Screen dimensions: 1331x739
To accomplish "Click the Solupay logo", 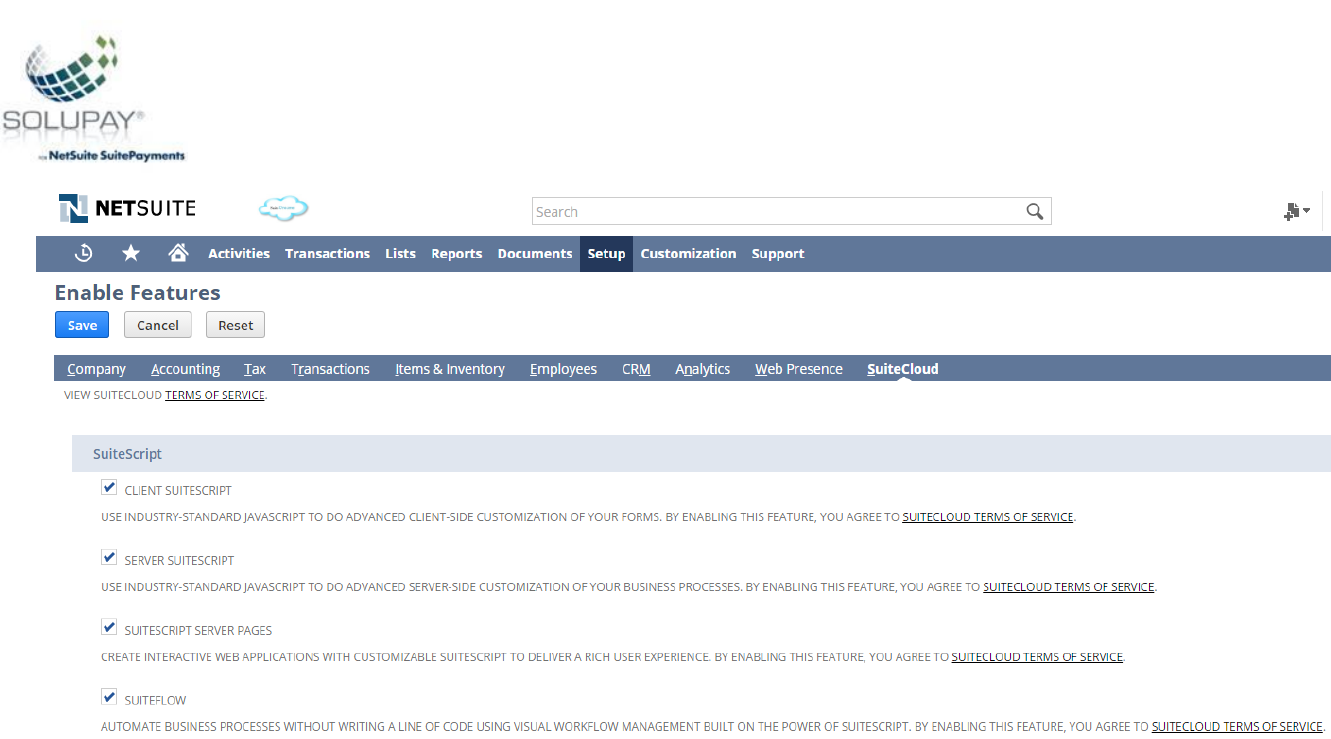I will [x=93, y=98].
